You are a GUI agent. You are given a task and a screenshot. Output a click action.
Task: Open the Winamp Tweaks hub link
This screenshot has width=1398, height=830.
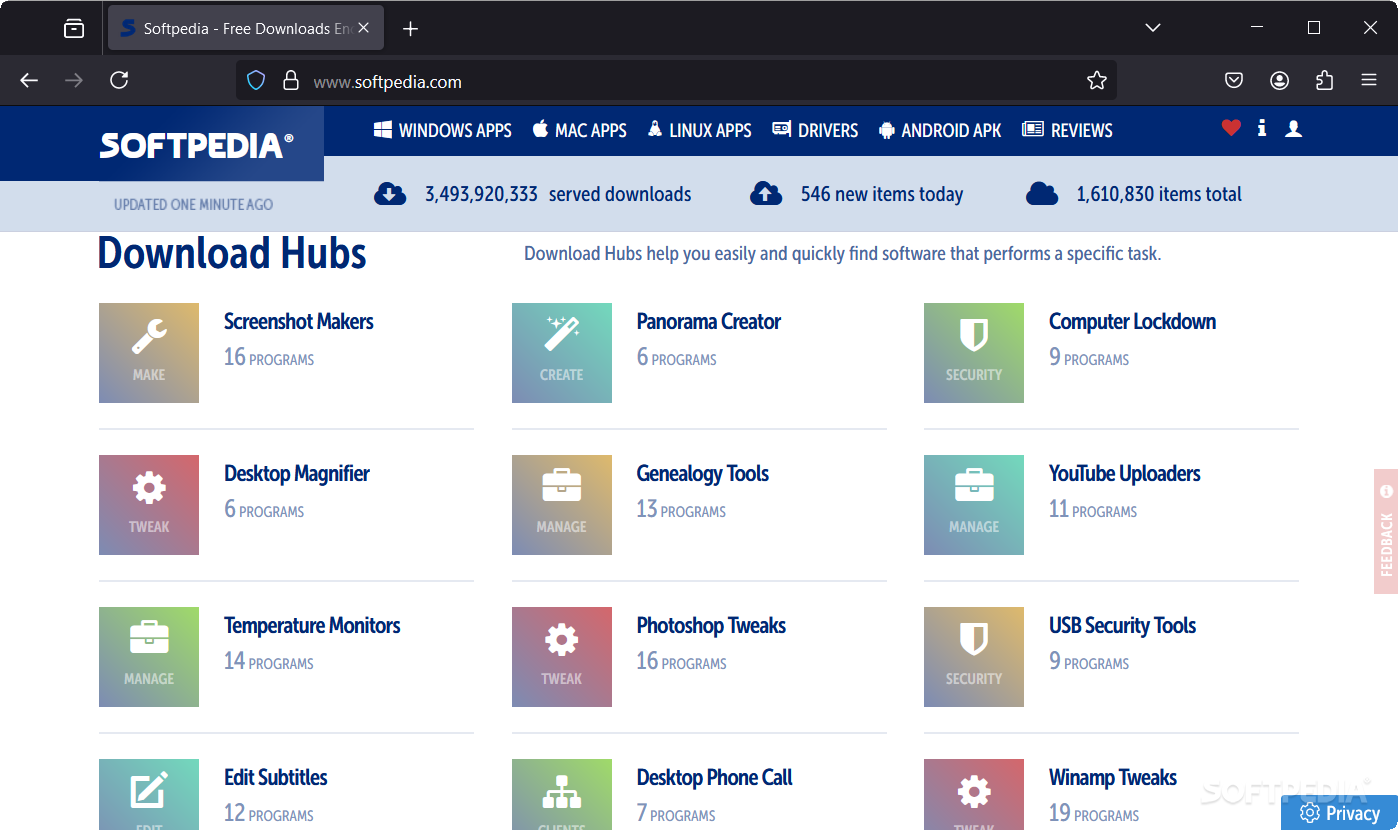[x=1113, y=778]
